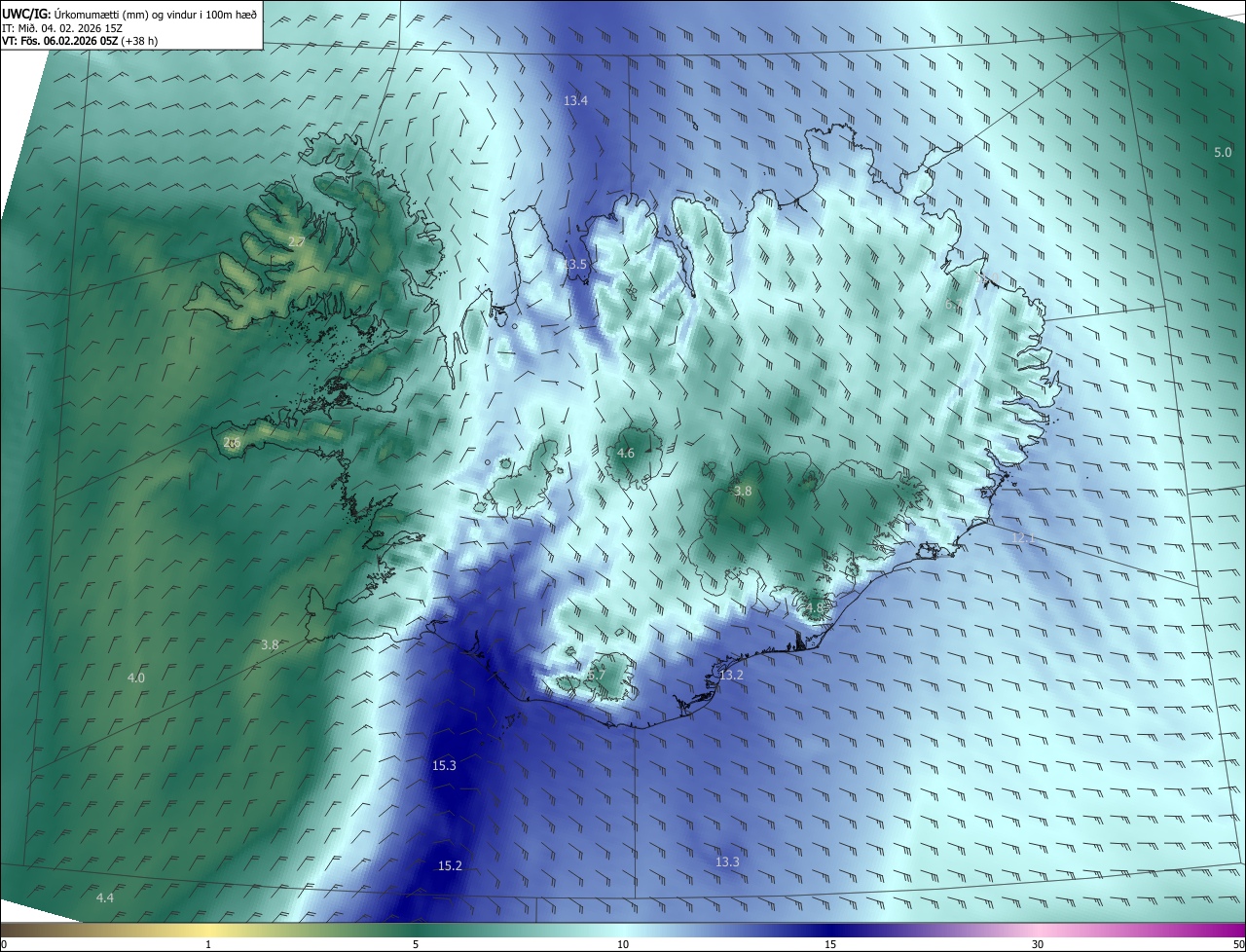Select the '4.0' value label

136,677
